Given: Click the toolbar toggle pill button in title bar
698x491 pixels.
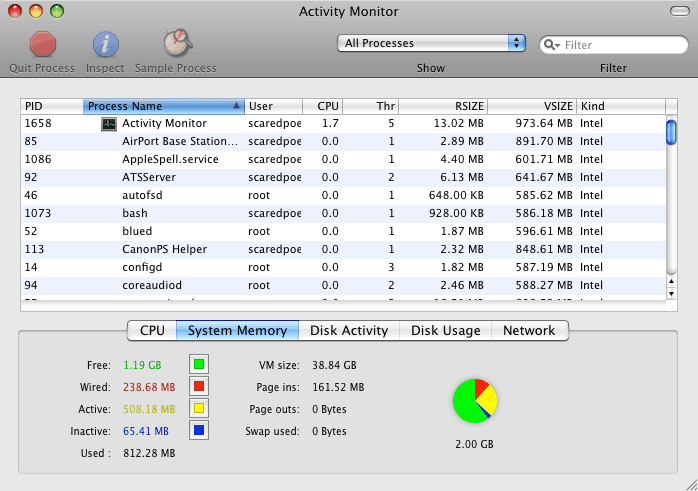Looking at the screenshot, I should [679, 11].
